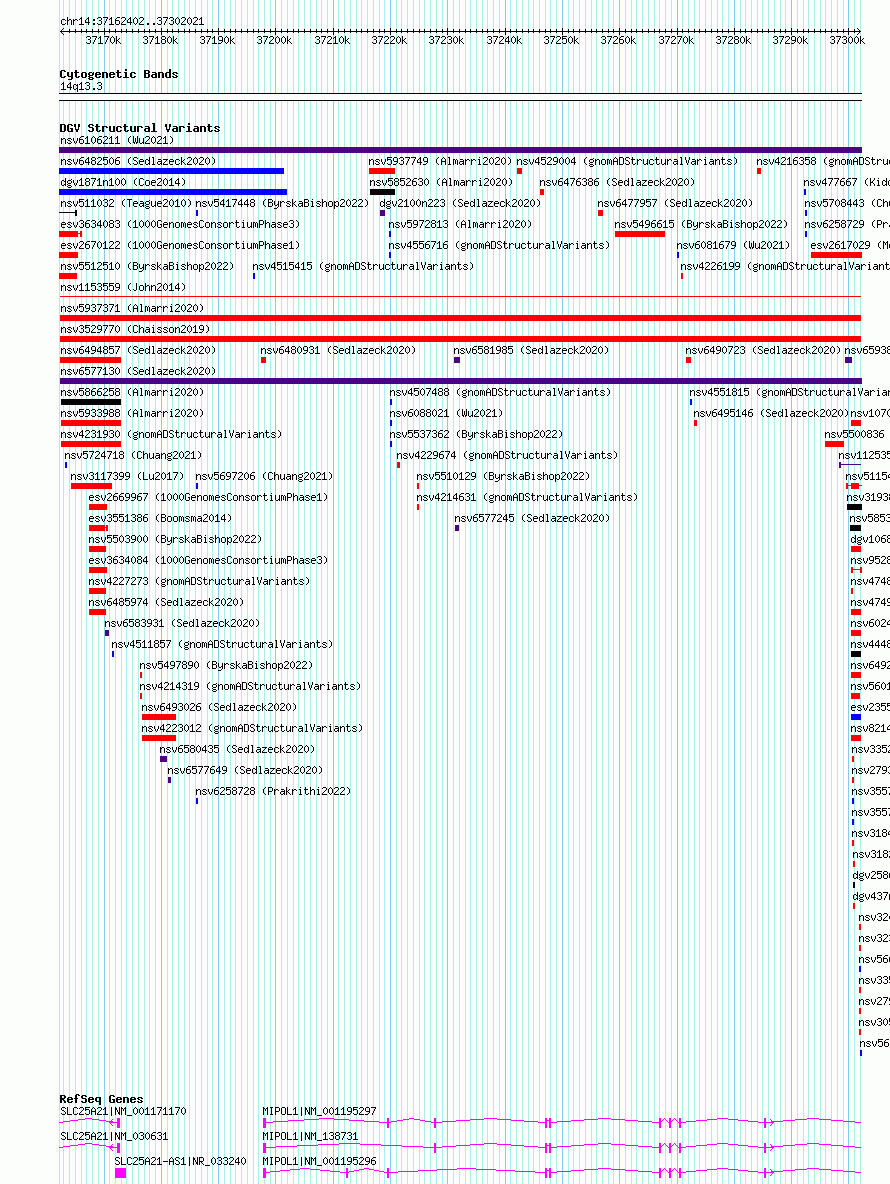The width and height of the screenshot is (890, 1184).
Task: Open variant label nsv5937749 (Almarri2020)
Action: (440, 162)
